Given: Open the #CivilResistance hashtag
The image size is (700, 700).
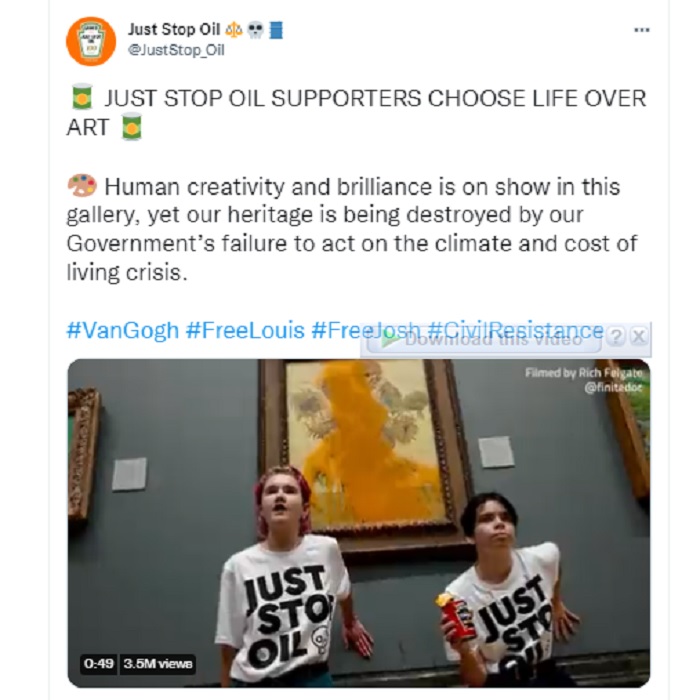Looking at the screenshot, I should pos(515,330).
